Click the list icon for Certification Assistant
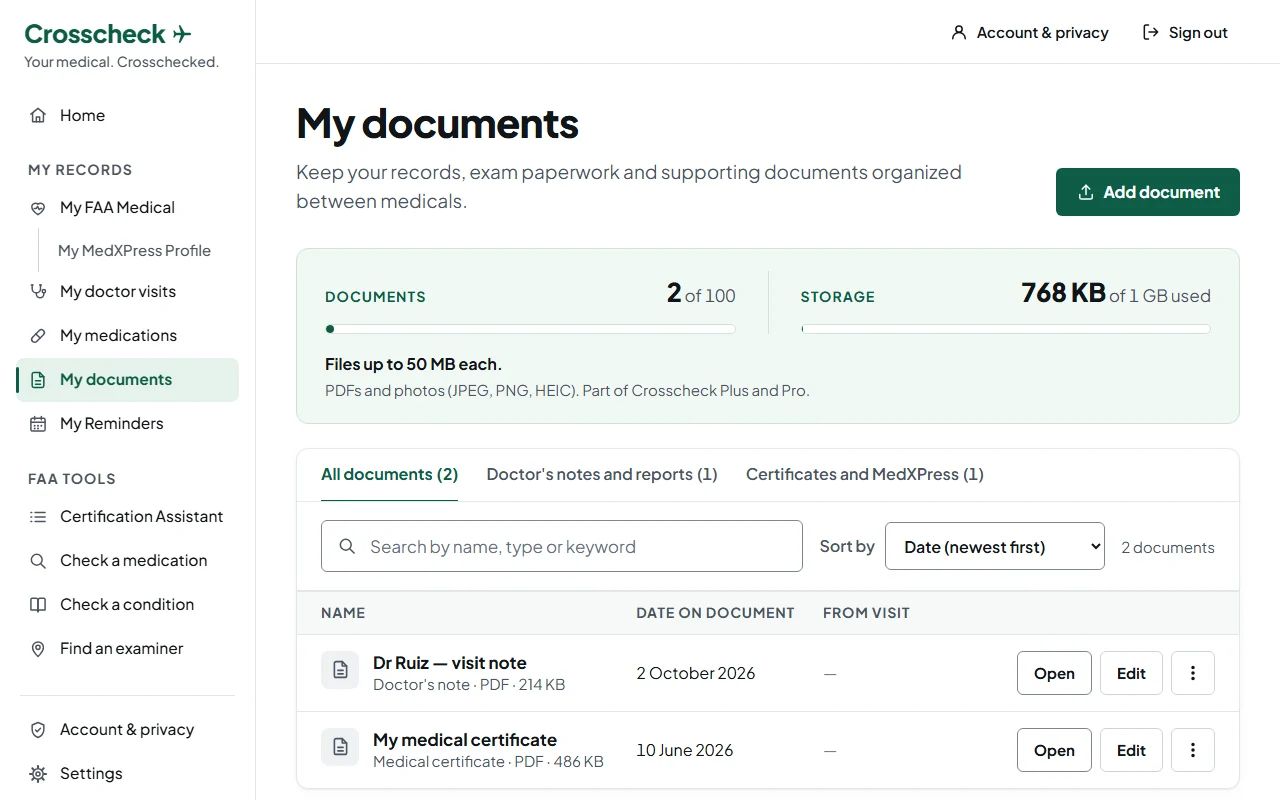 38,517
